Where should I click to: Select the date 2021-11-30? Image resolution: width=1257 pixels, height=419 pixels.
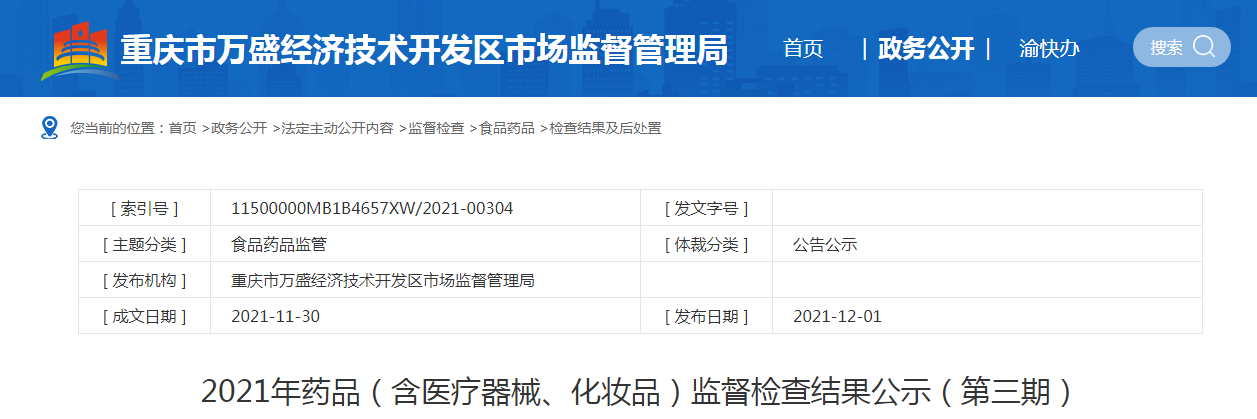click(x=275, y=316)
